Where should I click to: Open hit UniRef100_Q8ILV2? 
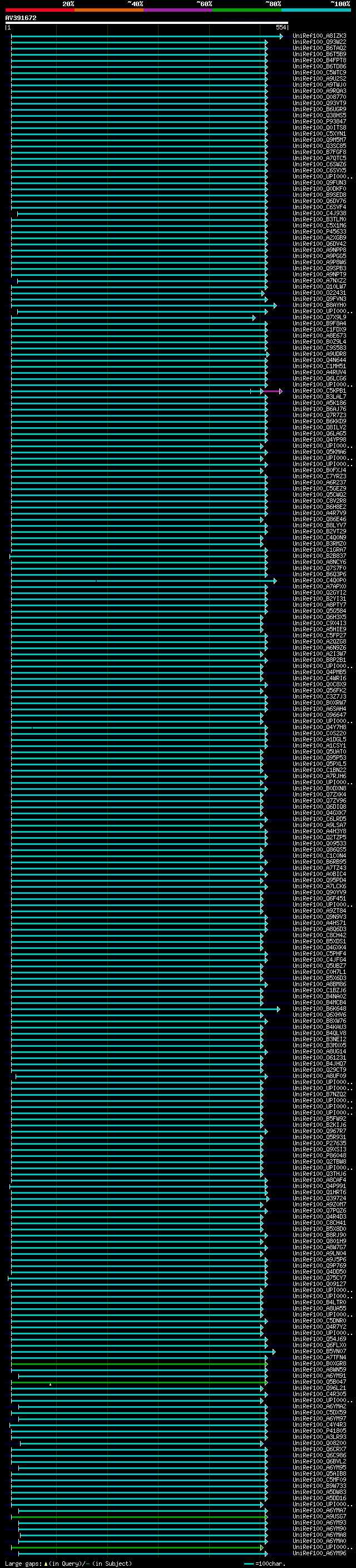click(319, 427)
